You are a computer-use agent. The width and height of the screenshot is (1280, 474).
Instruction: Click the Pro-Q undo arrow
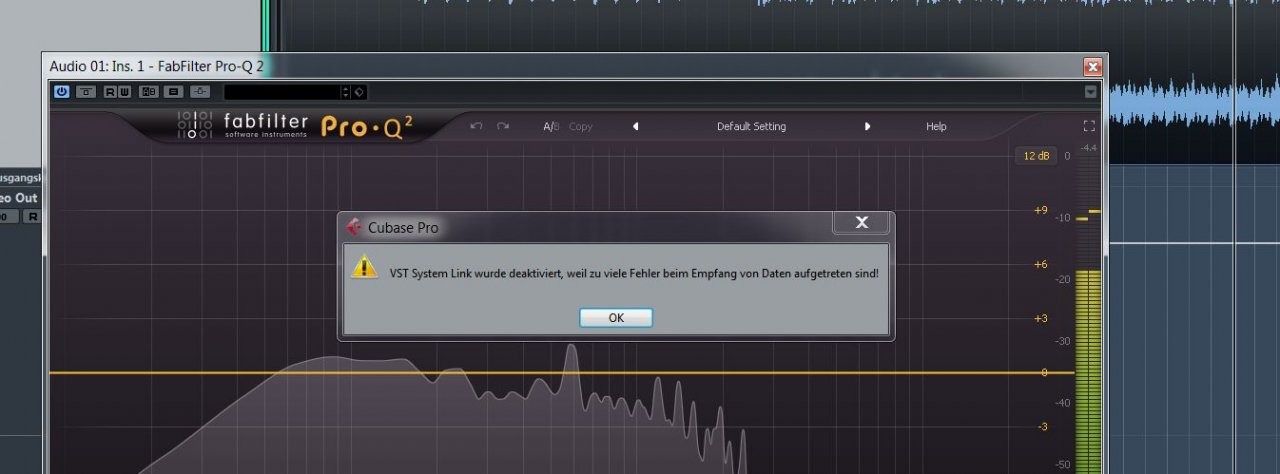coord(476,126)
